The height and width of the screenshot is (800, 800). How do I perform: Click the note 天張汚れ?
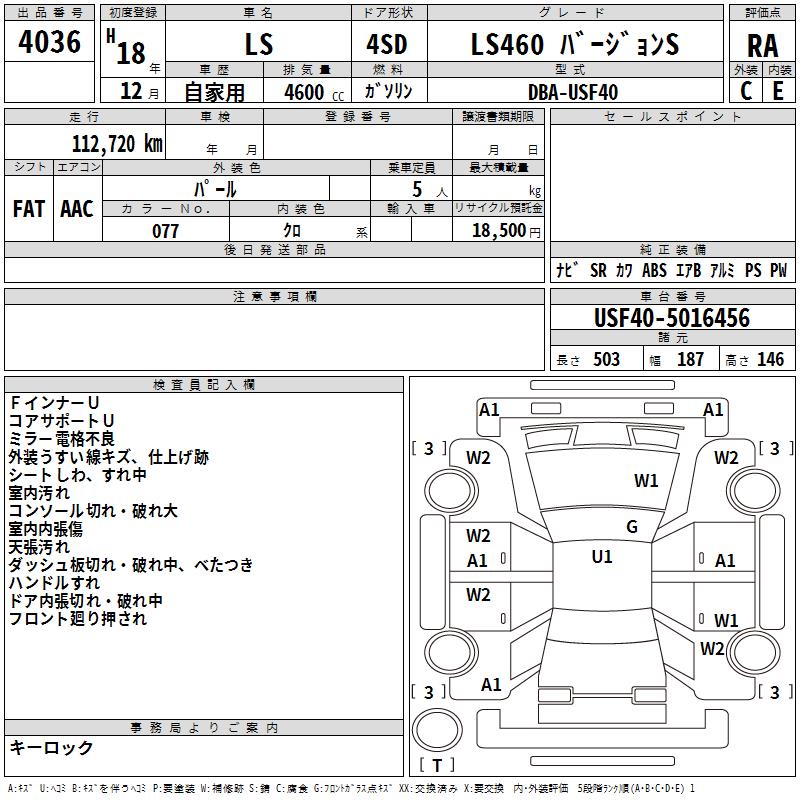tap(39, 546)
